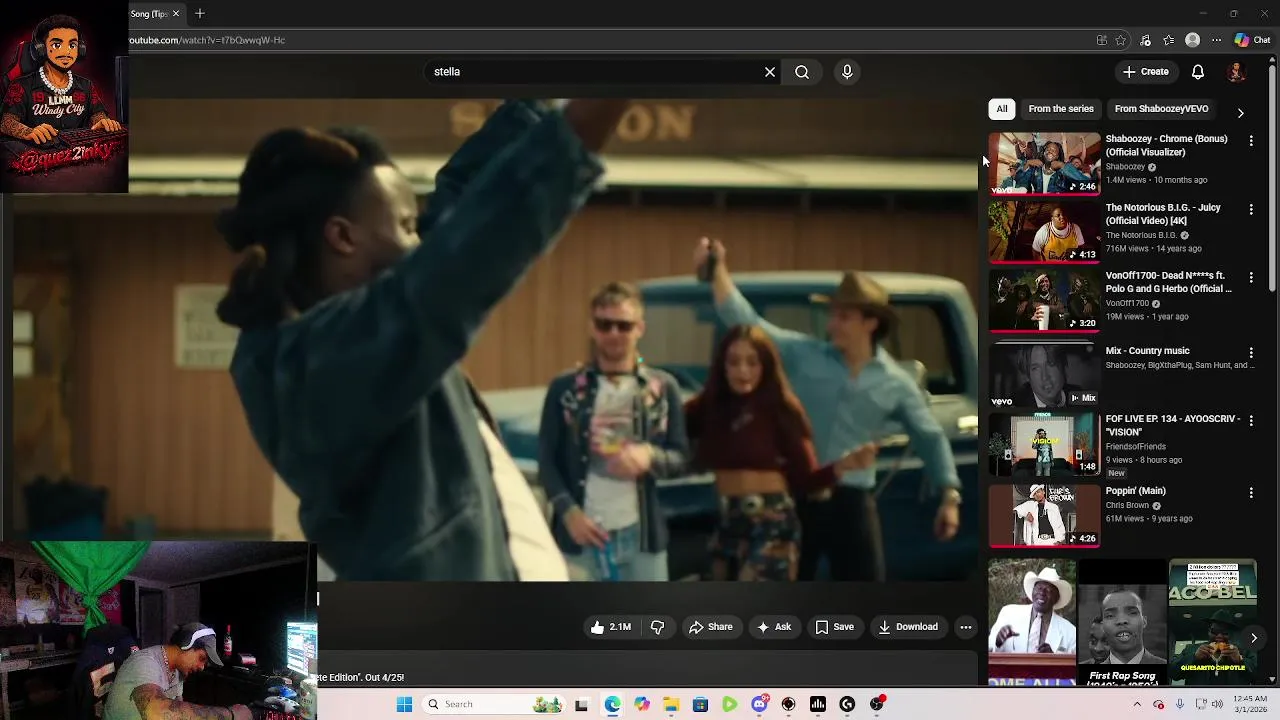This screenshot has height=720, width=1280.
Task: Open the 'Mix - Country music' playlist
Action: click(x=1147, y=351)
